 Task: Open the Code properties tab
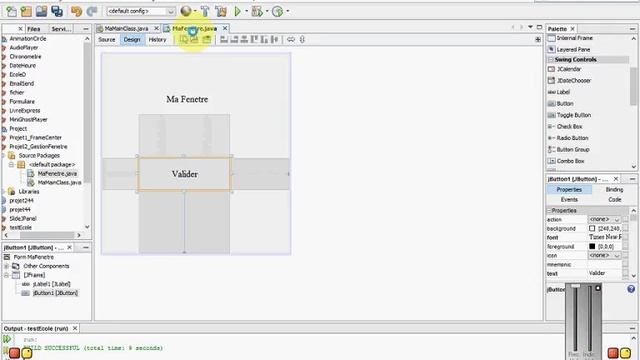point(615,200)
